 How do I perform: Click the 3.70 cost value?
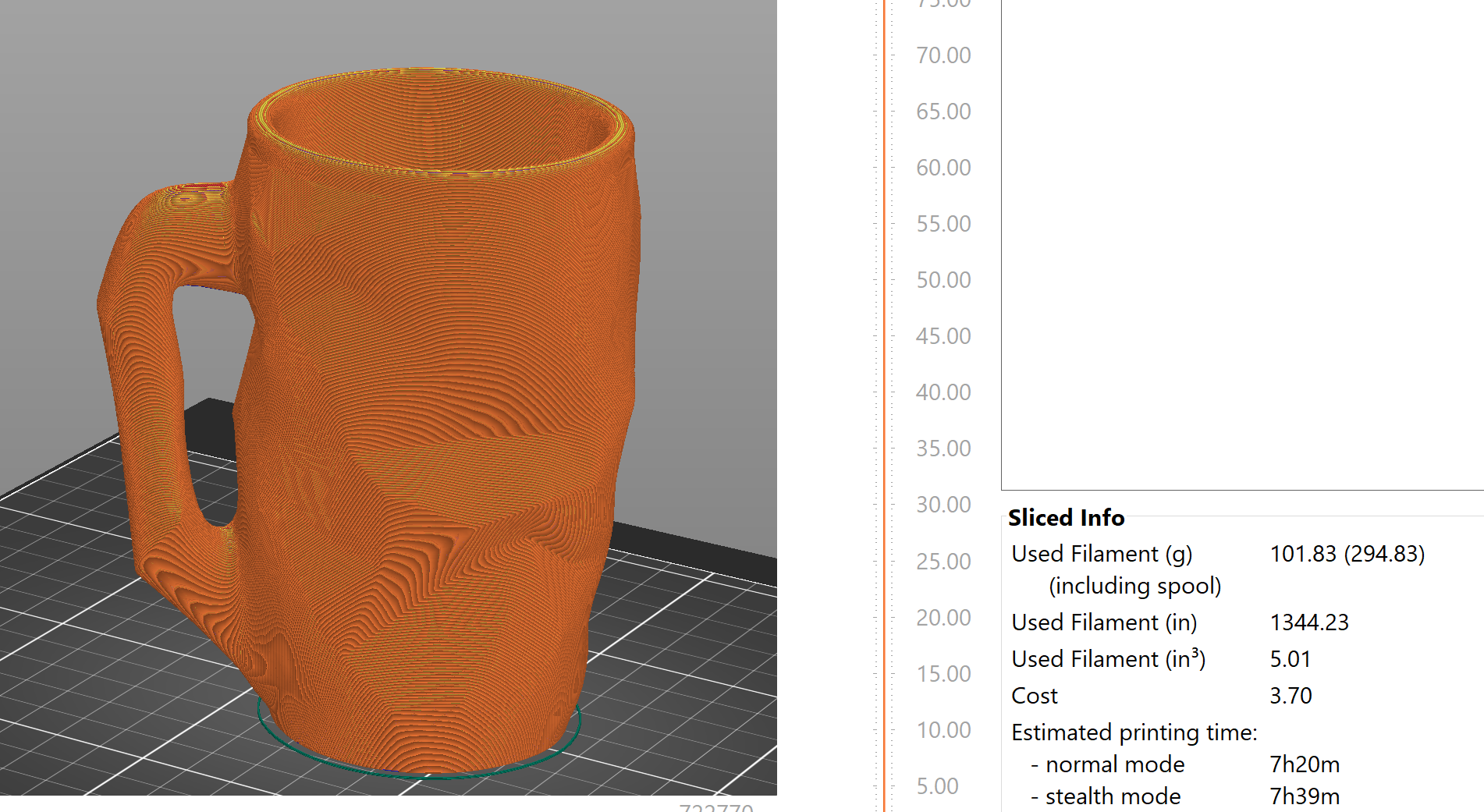point(1291,696)
